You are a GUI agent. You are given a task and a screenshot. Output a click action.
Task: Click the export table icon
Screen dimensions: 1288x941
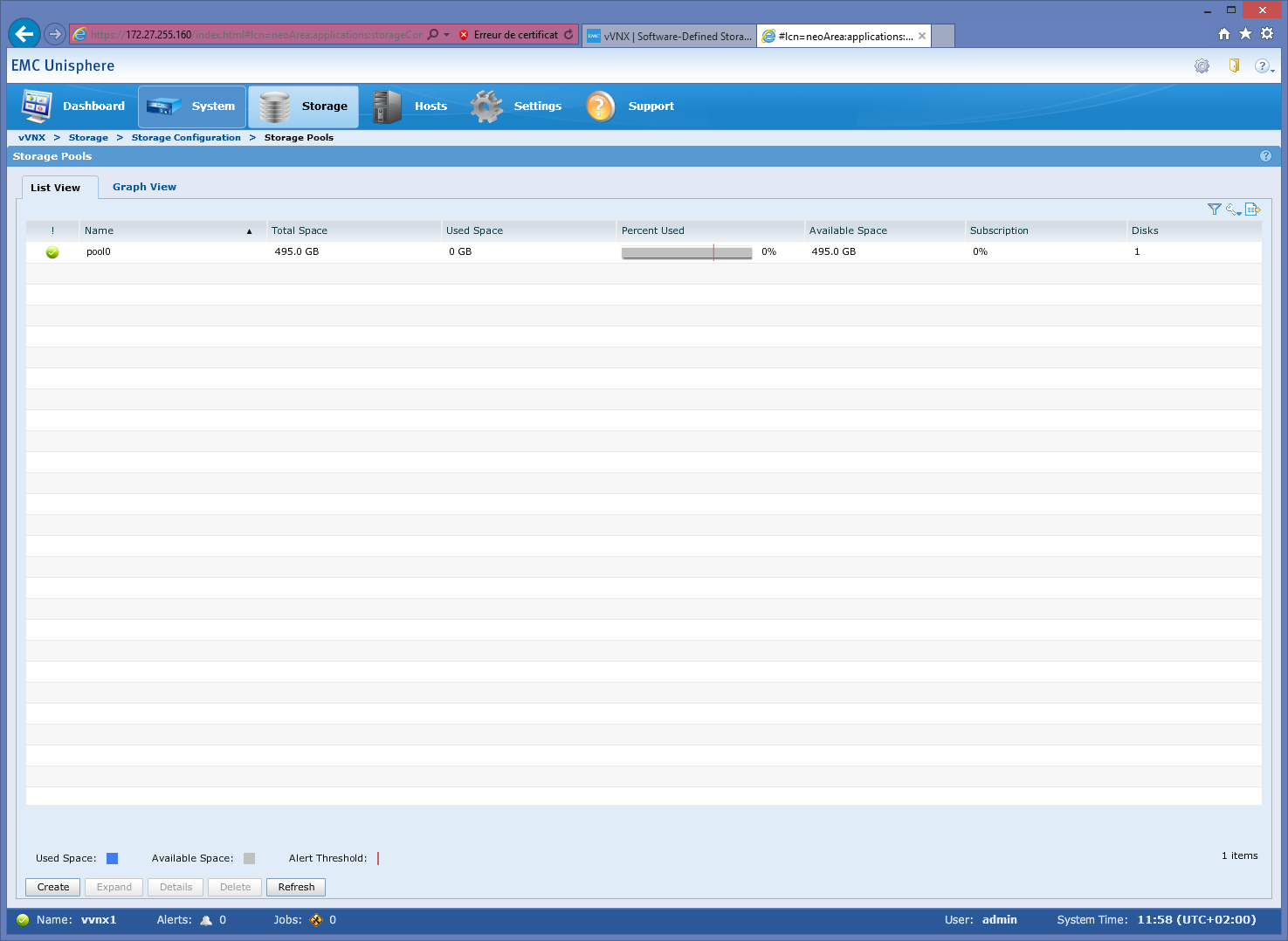pyautogui.click(x=1252, y=209)
